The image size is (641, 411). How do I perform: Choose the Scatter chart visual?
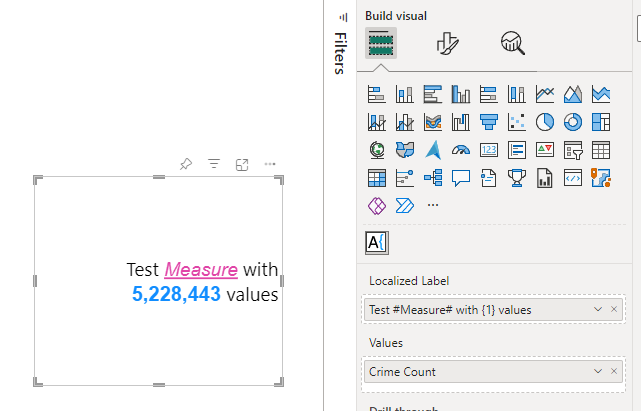[x=517, y=122]
